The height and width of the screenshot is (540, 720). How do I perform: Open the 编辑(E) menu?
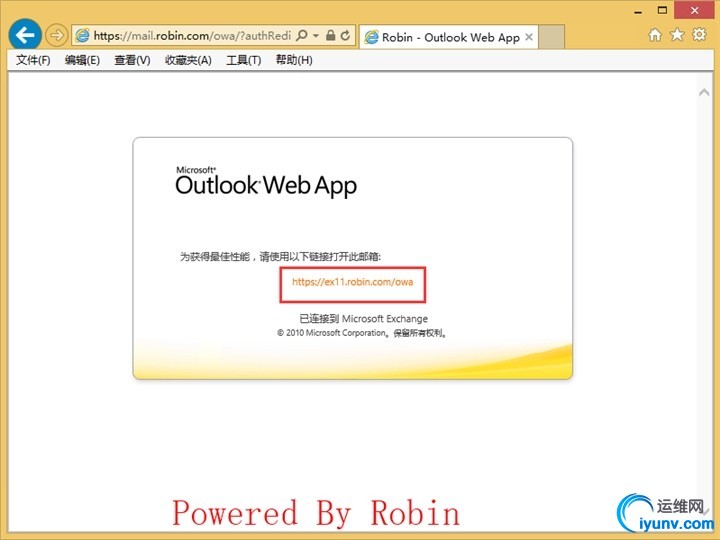tap(82, 60)
